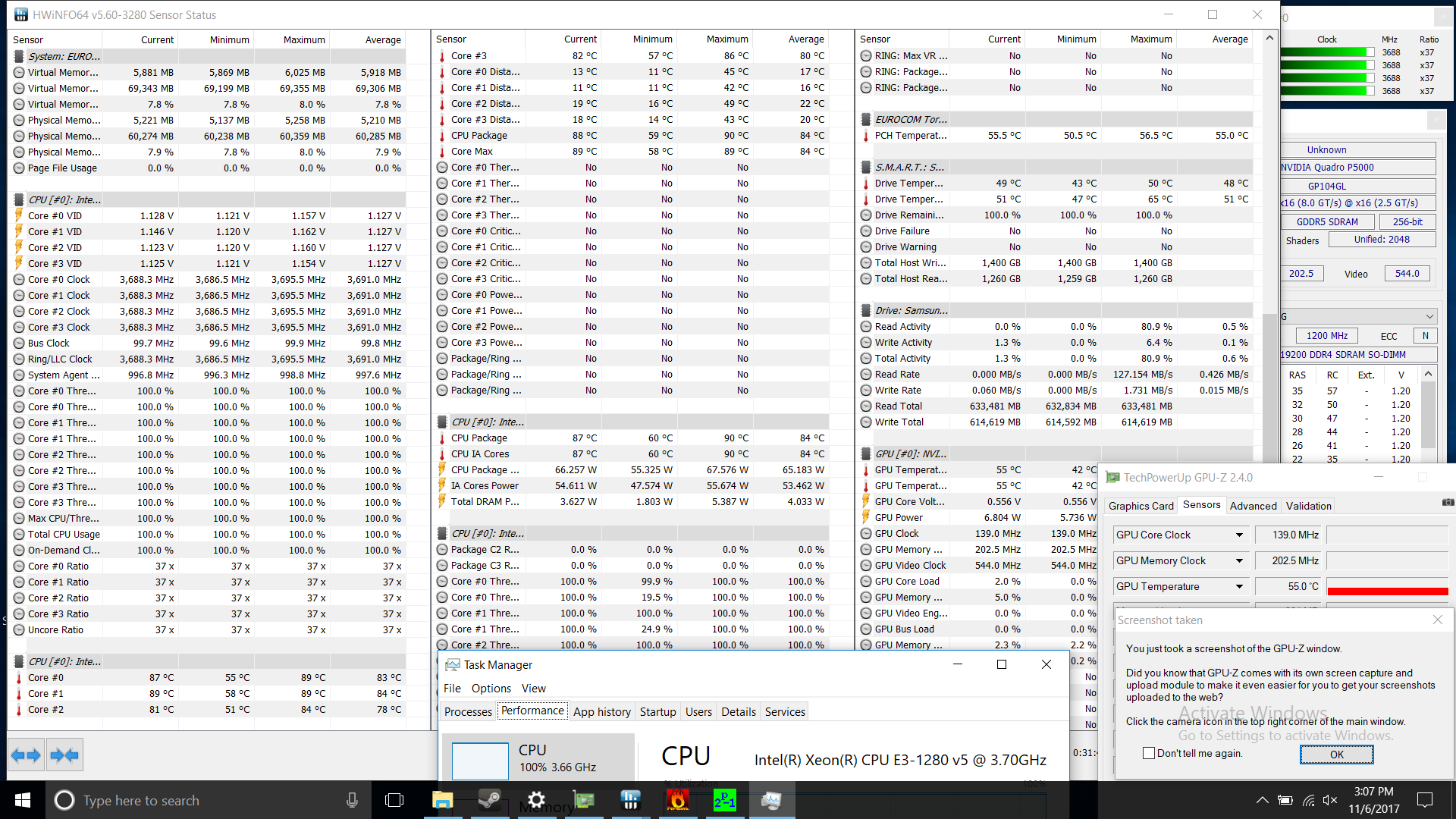Switch to Task Manager Processes tab
Viewport: 1456px width, 819px height.
coord(468,711)
